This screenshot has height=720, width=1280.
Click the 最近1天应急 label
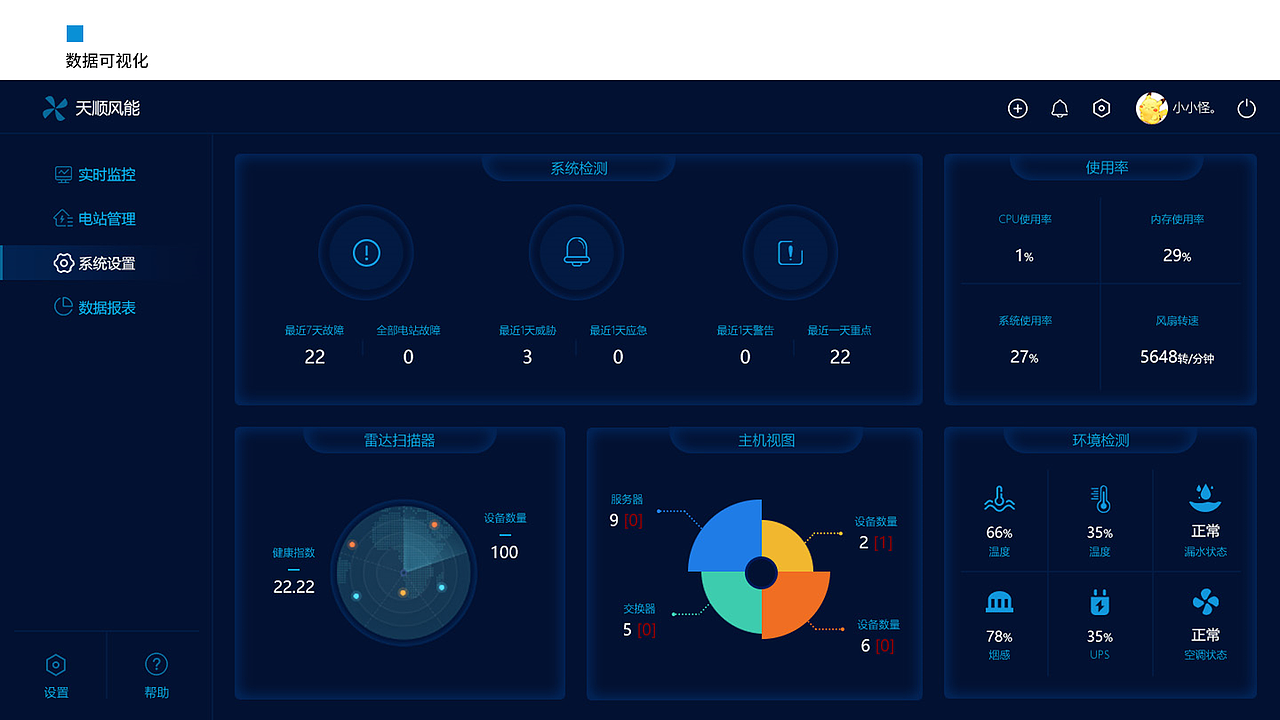click(x=618, y=330)
